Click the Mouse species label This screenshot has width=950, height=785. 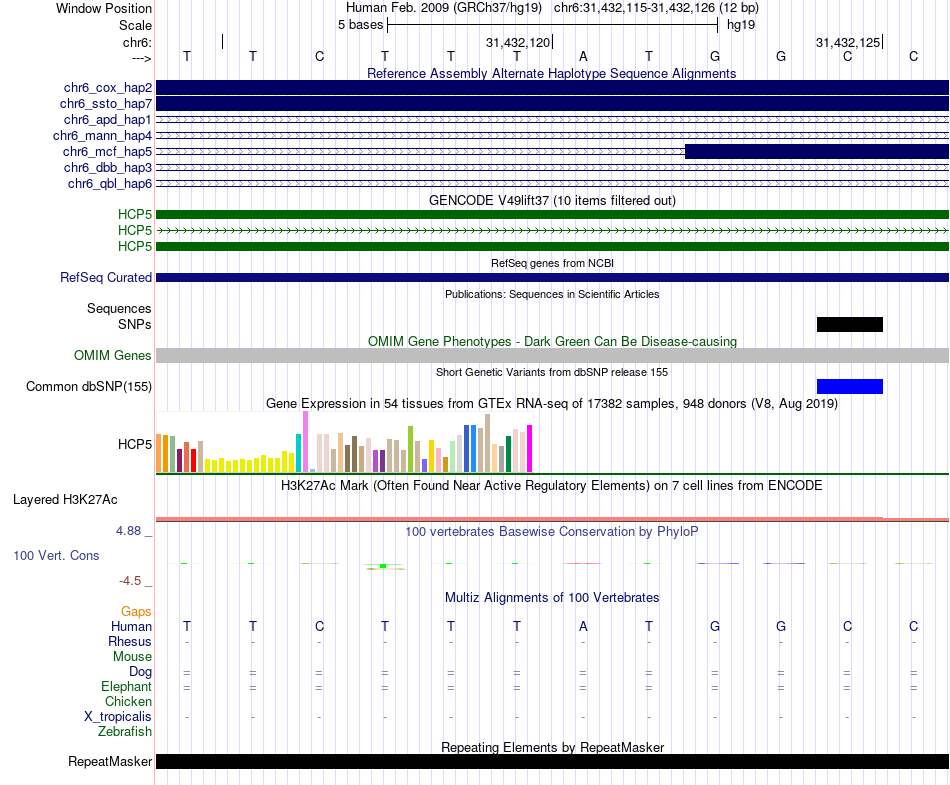132,657
